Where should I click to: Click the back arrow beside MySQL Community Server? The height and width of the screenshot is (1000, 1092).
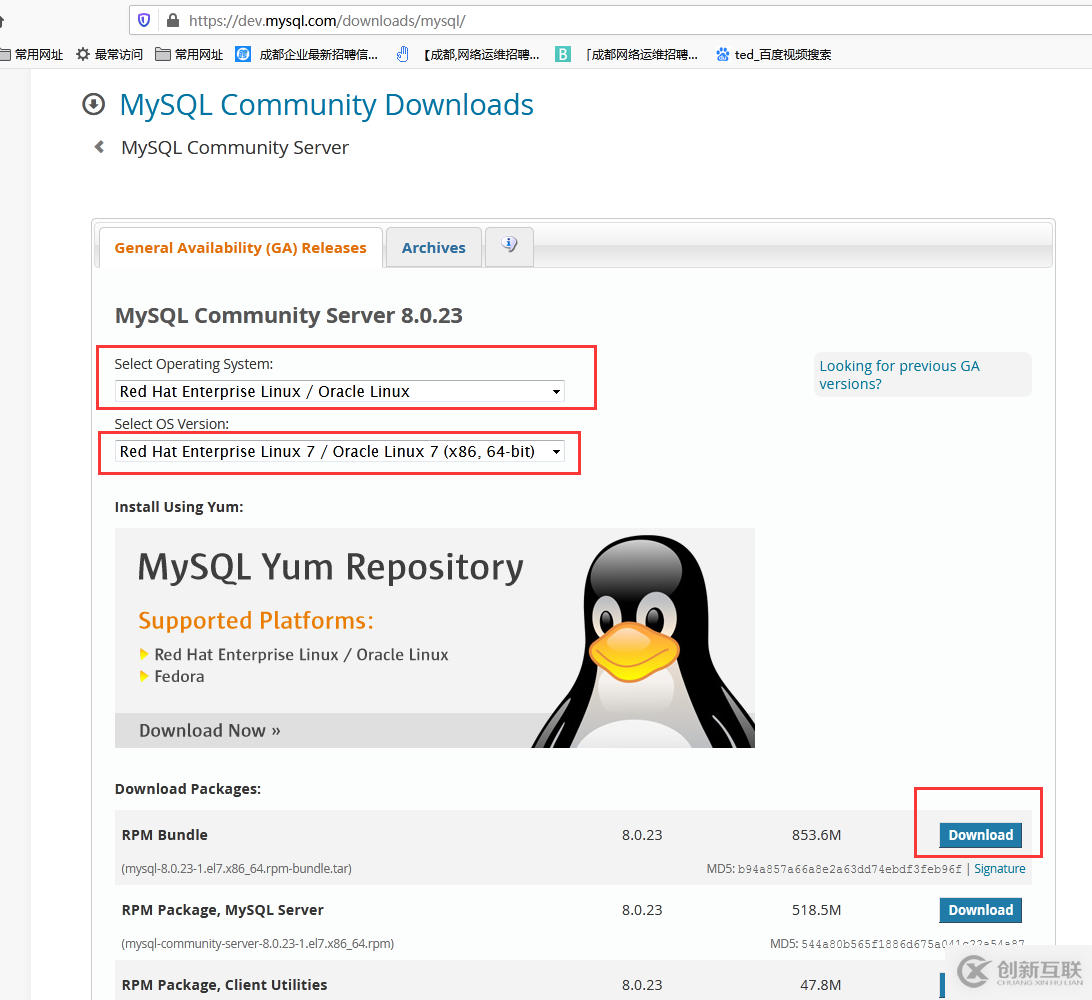[99, 147]
